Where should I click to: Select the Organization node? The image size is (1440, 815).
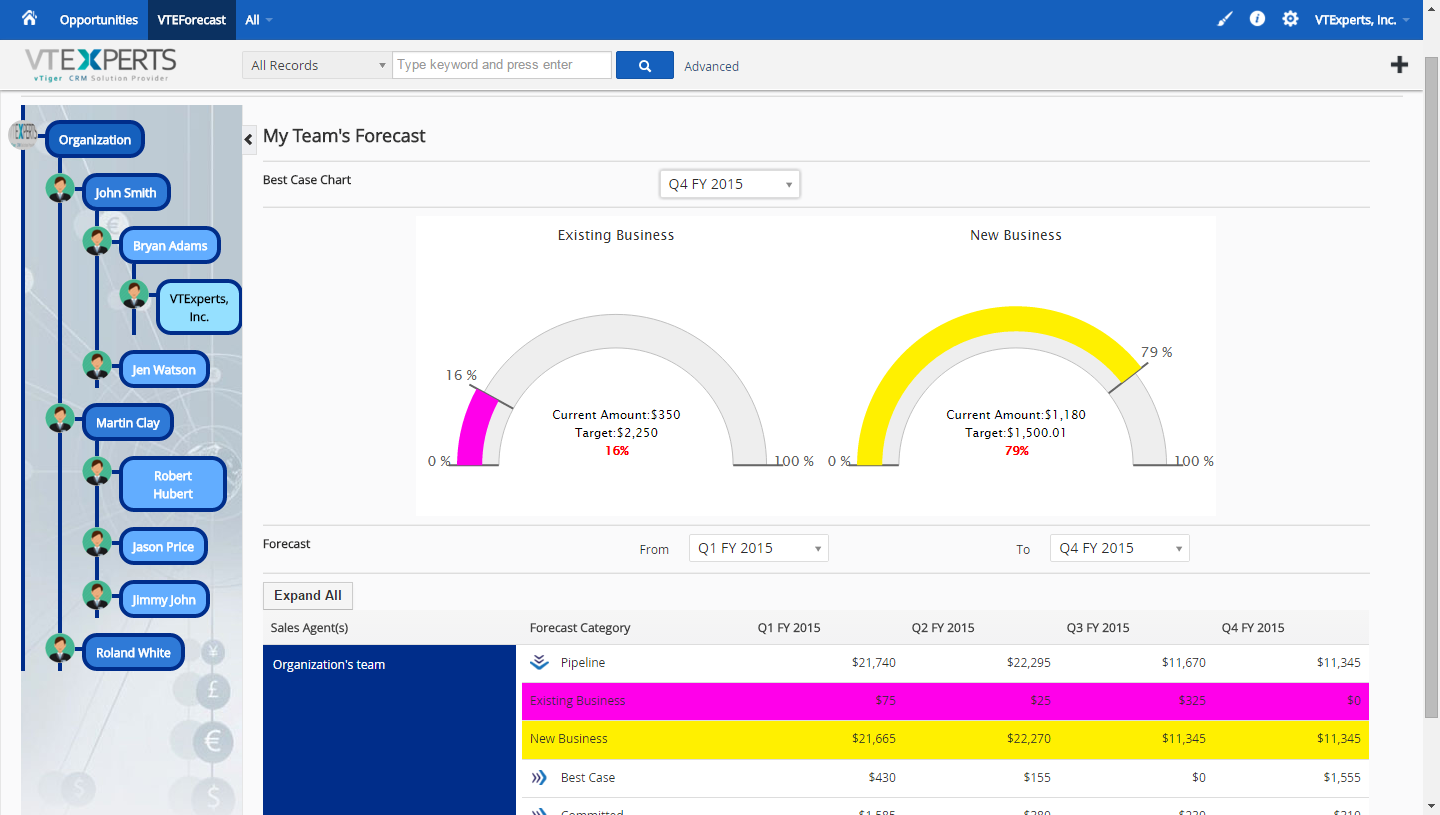click(95, 140)
